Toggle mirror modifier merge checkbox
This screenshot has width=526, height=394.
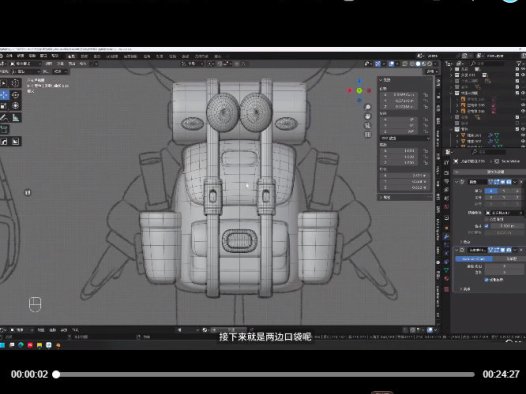coord(487,226)
